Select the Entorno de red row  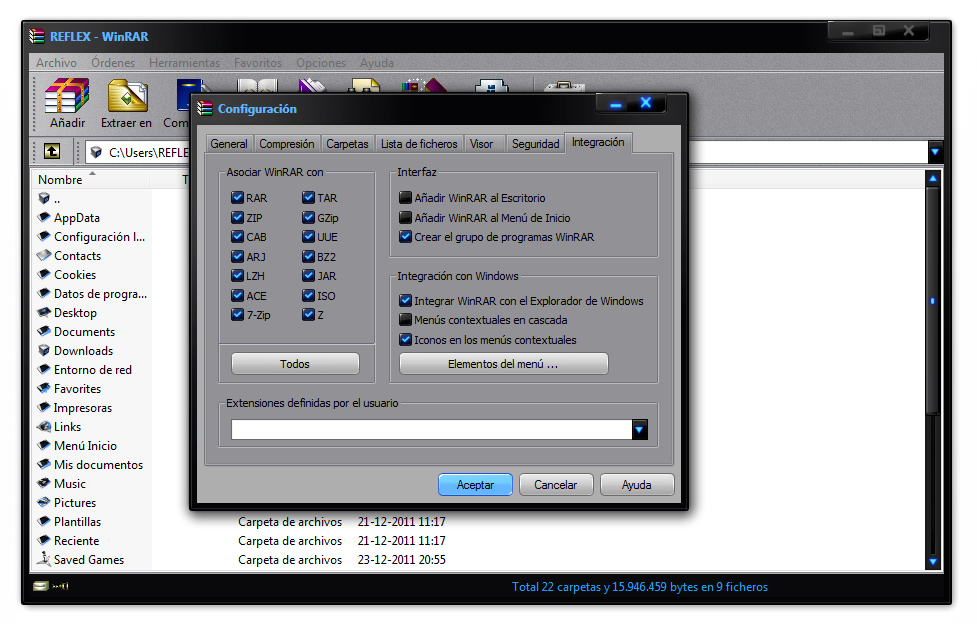coord(84,370)
